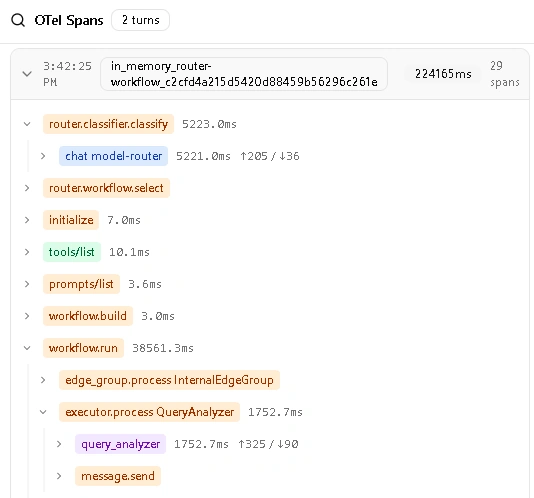Viewport: 534px width, 498px height.
Task: Select the router.classifier.classify span label
Action: tap(108, 124)
